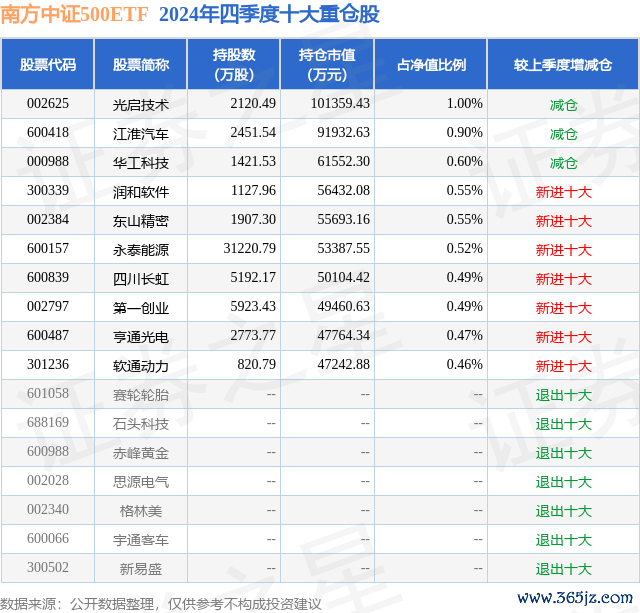
Task: Select stock name 亨通光电
Action: [x=141, y=337]
